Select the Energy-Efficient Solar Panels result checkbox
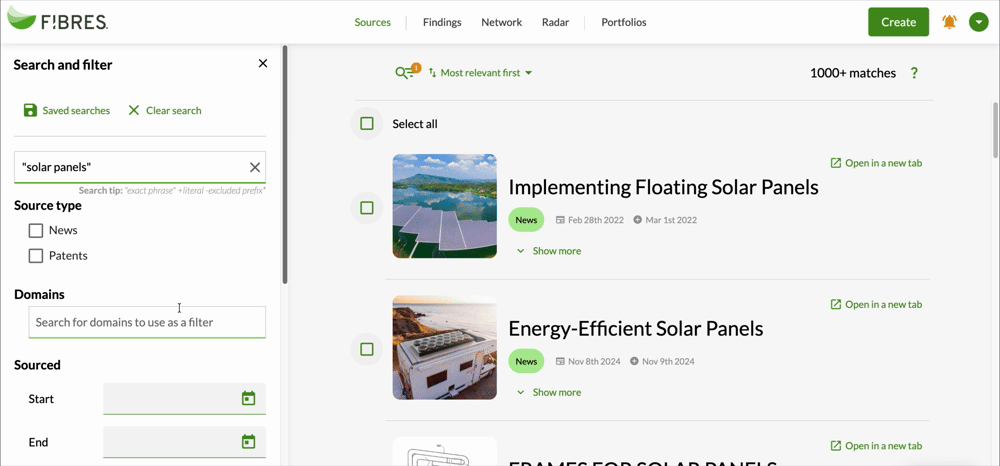The image size is (1000, 466). 367,349
